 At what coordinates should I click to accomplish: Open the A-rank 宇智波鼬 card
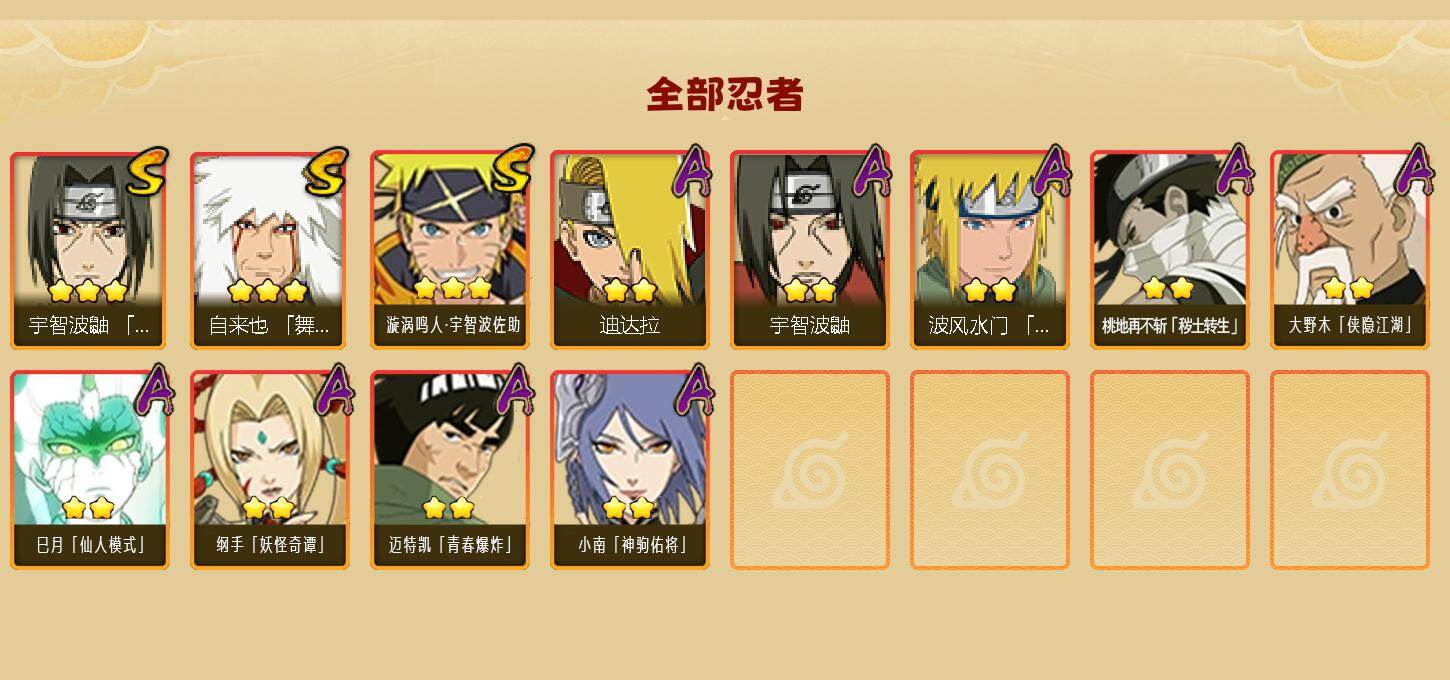tap(809, 250)
